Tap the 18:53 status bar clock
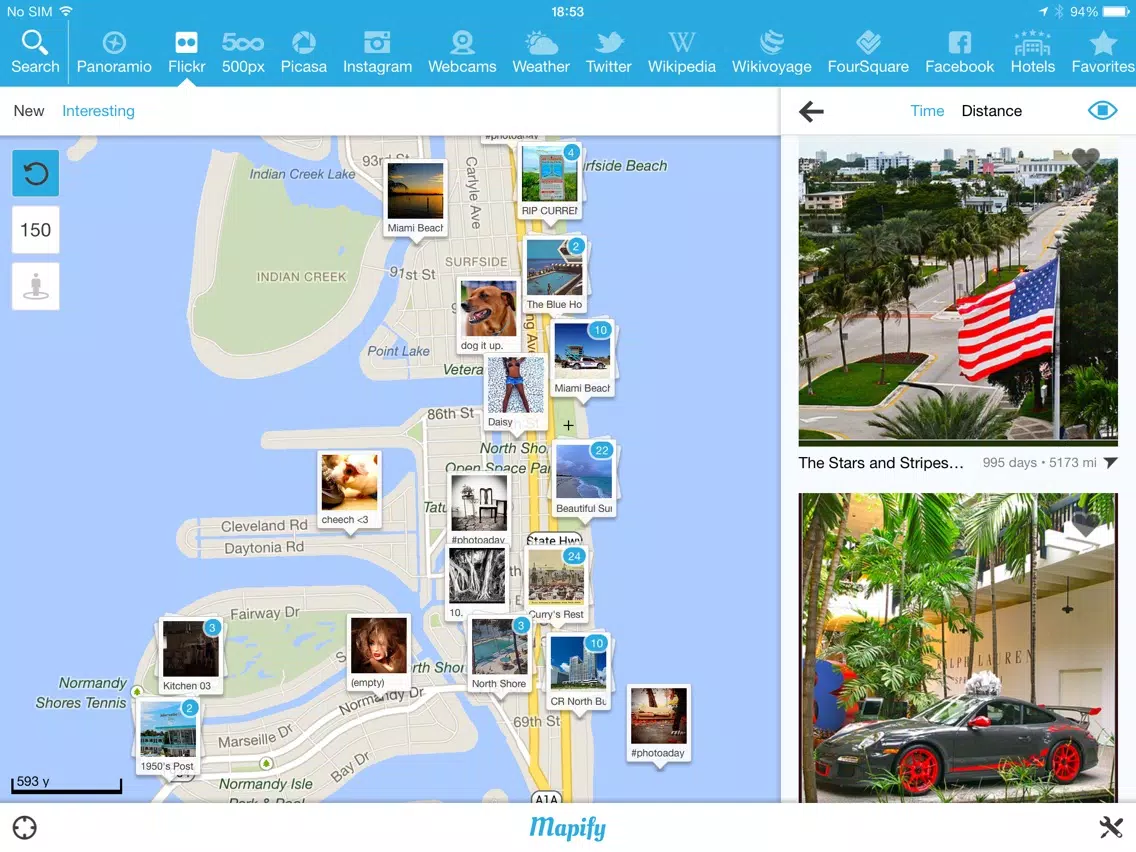The image size is (1136, 852). pyautogui.click(x=567, y=12)
